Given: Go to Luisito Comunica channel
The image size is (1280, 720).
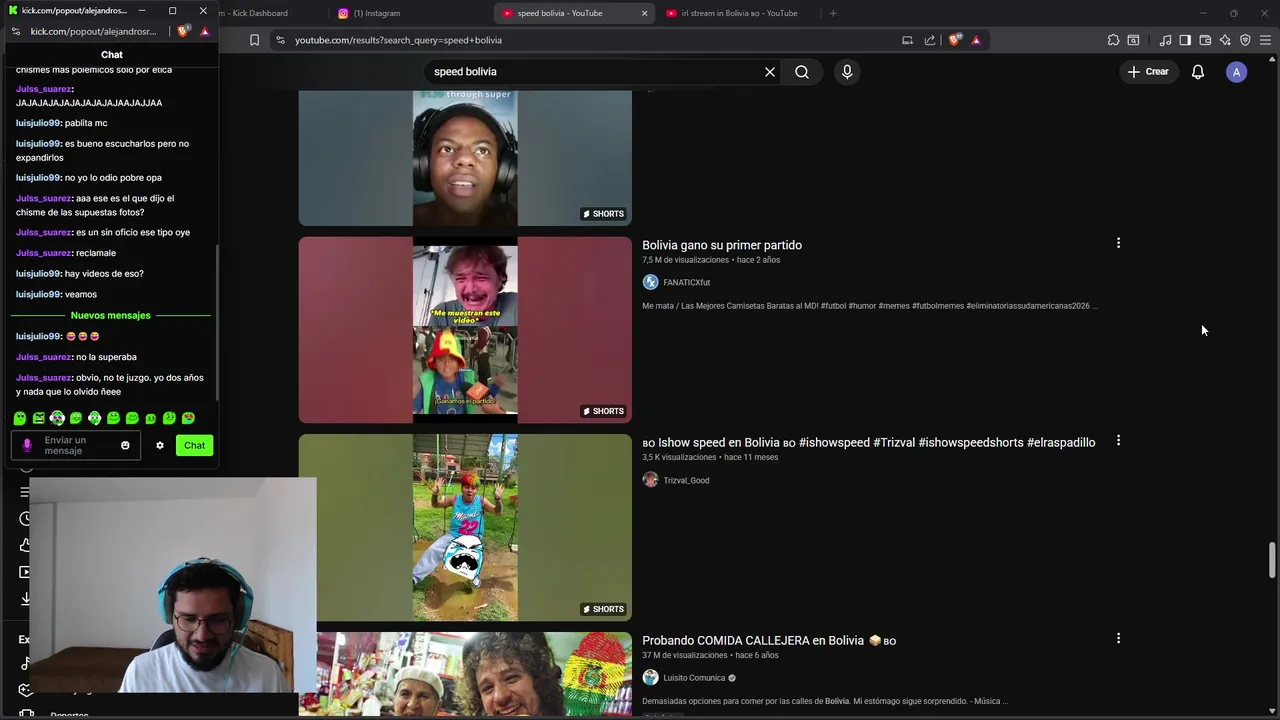Looking at the screenshot, I should 694,678.
